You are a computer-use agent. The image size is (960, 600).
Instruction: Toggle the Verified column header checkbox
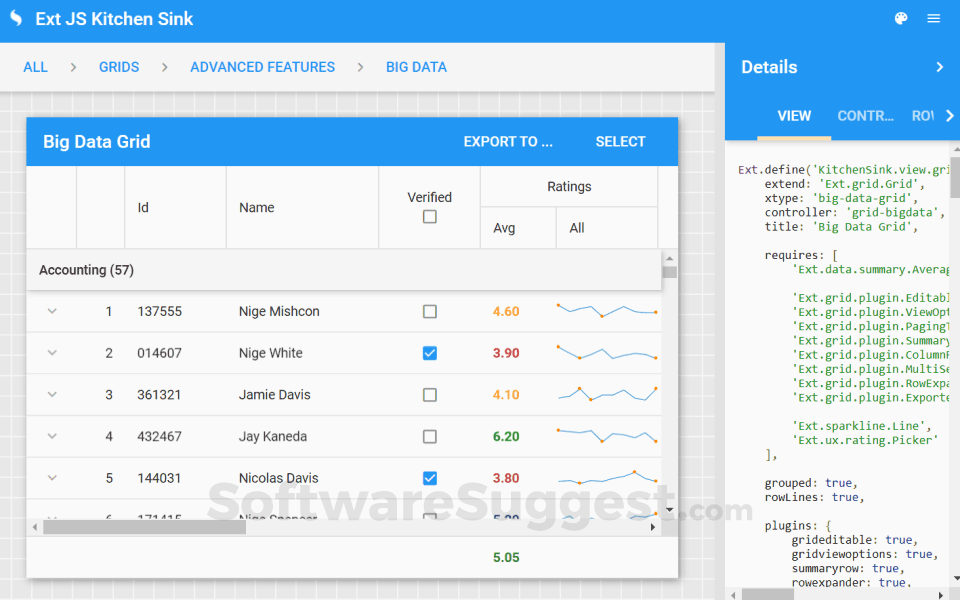(x=430, y=216)
